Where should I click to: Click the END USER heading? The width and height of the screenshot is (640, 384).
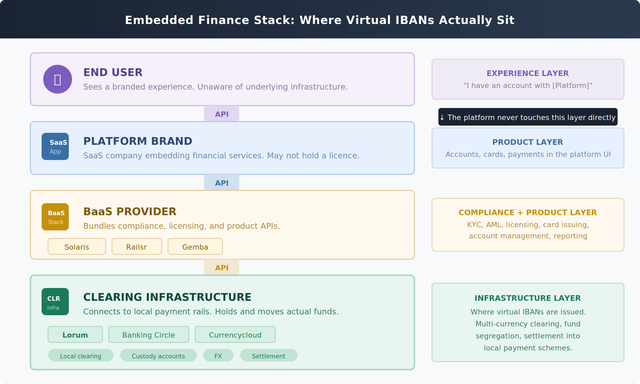(x=113, y=72)
